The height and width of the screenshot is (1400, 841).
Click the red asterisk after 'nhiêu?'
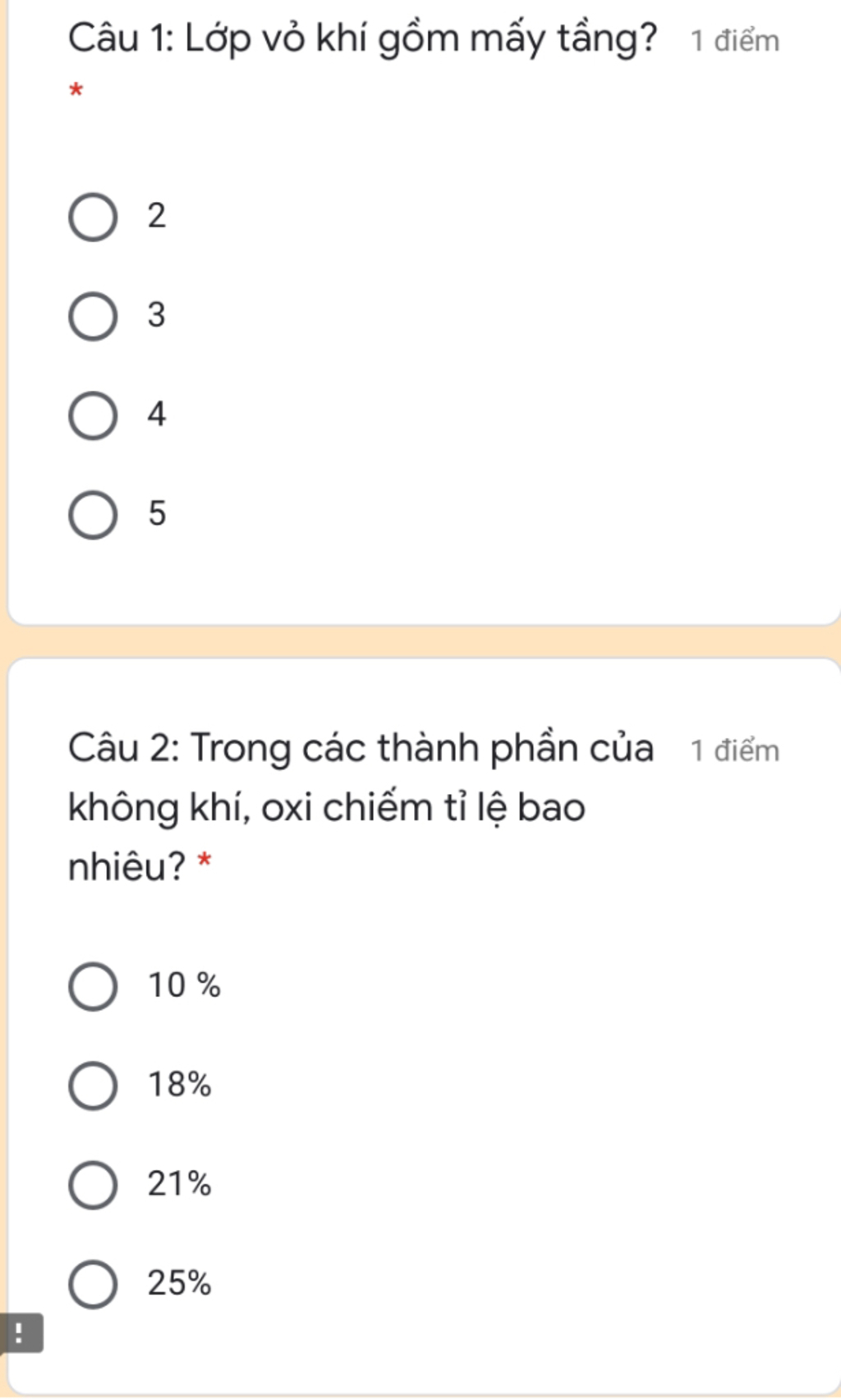[205, 861]
